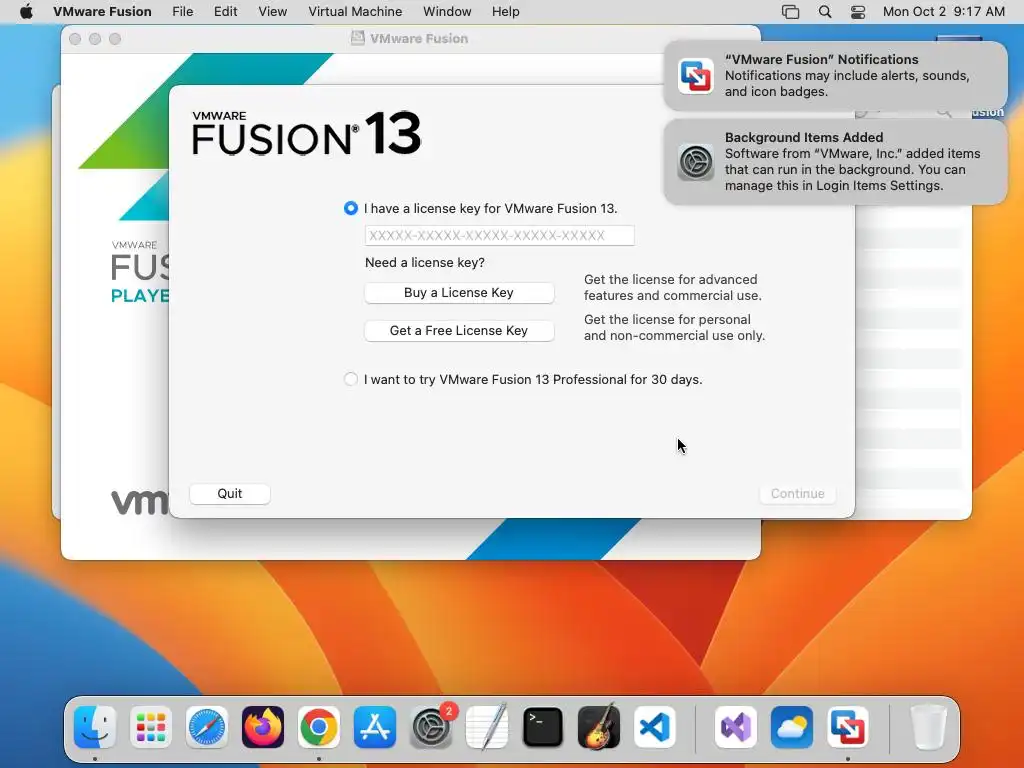Open the Window menu
This screenshot has width=1024, height=768.
pyautogui.click(x=447, y=12)
